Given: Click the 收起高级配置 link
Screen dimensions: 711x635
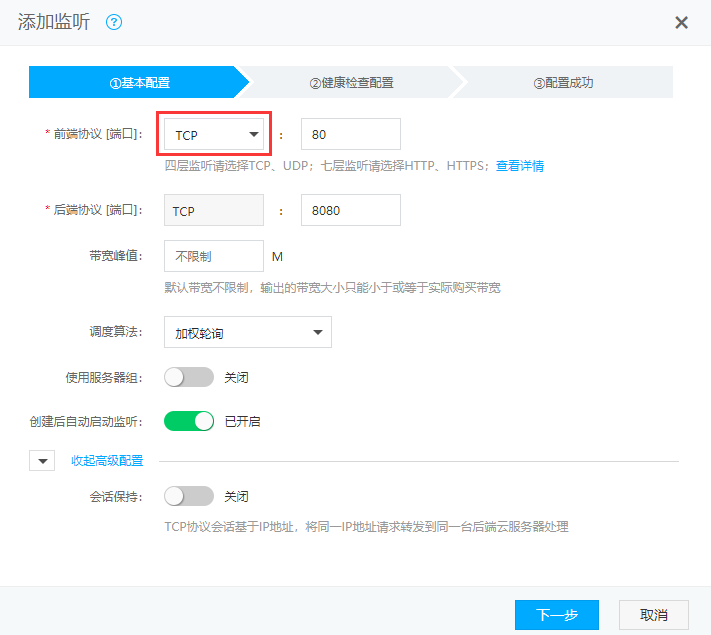Looking at the screenshot, I should click(106, 461).
